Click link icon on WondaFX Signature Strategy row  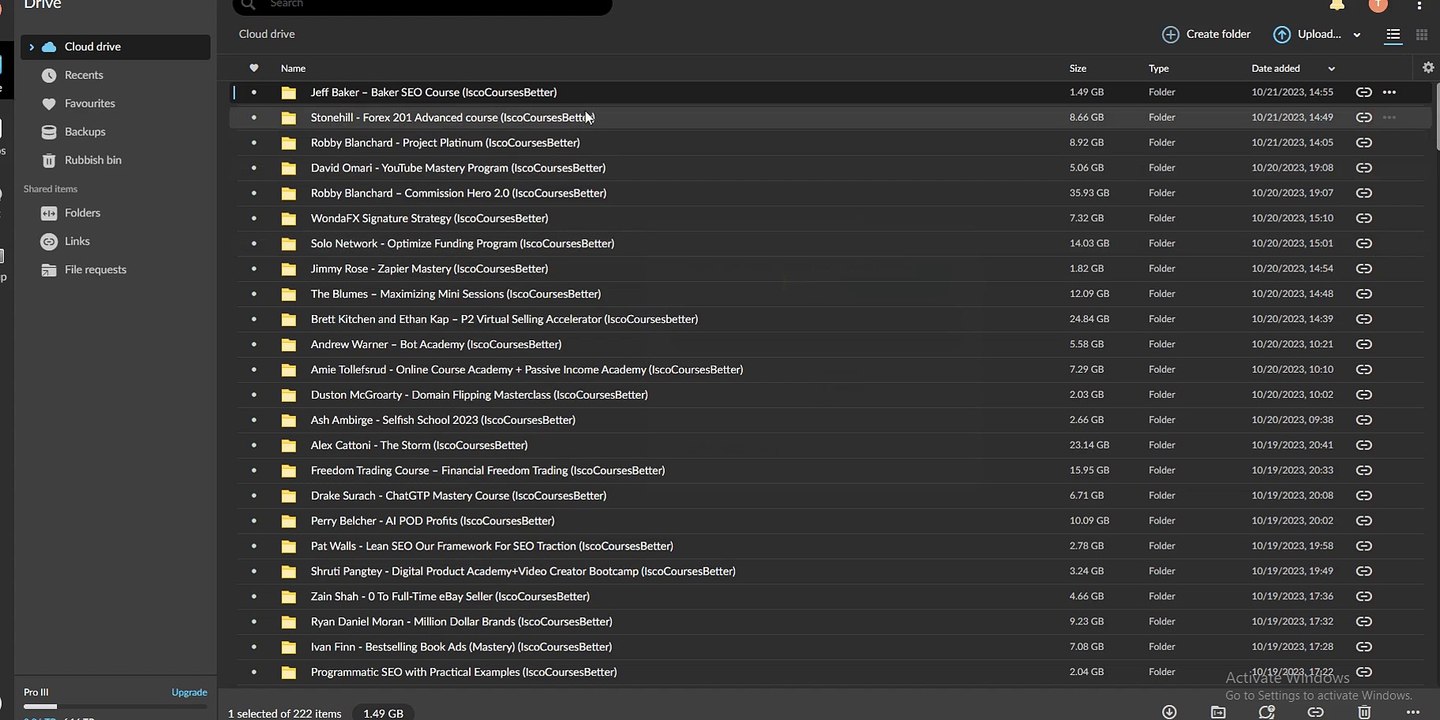pos(1363,218)
